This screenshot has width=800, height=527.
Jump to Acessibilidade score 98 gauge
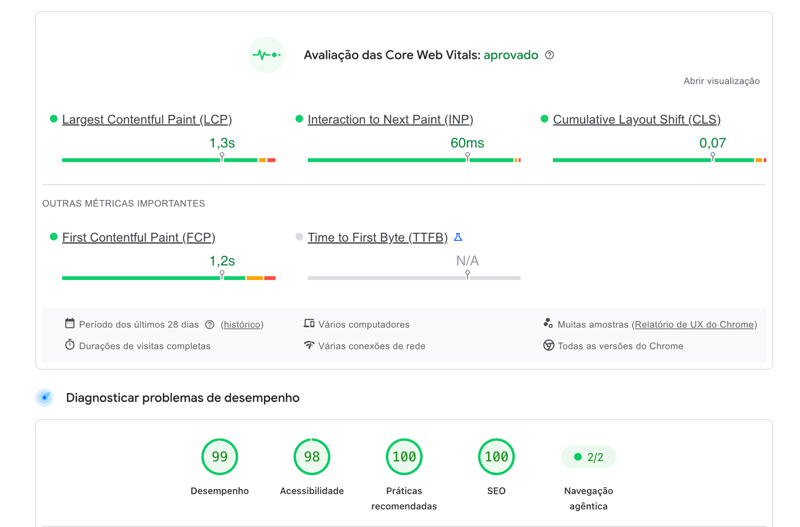tap(312, 457)
